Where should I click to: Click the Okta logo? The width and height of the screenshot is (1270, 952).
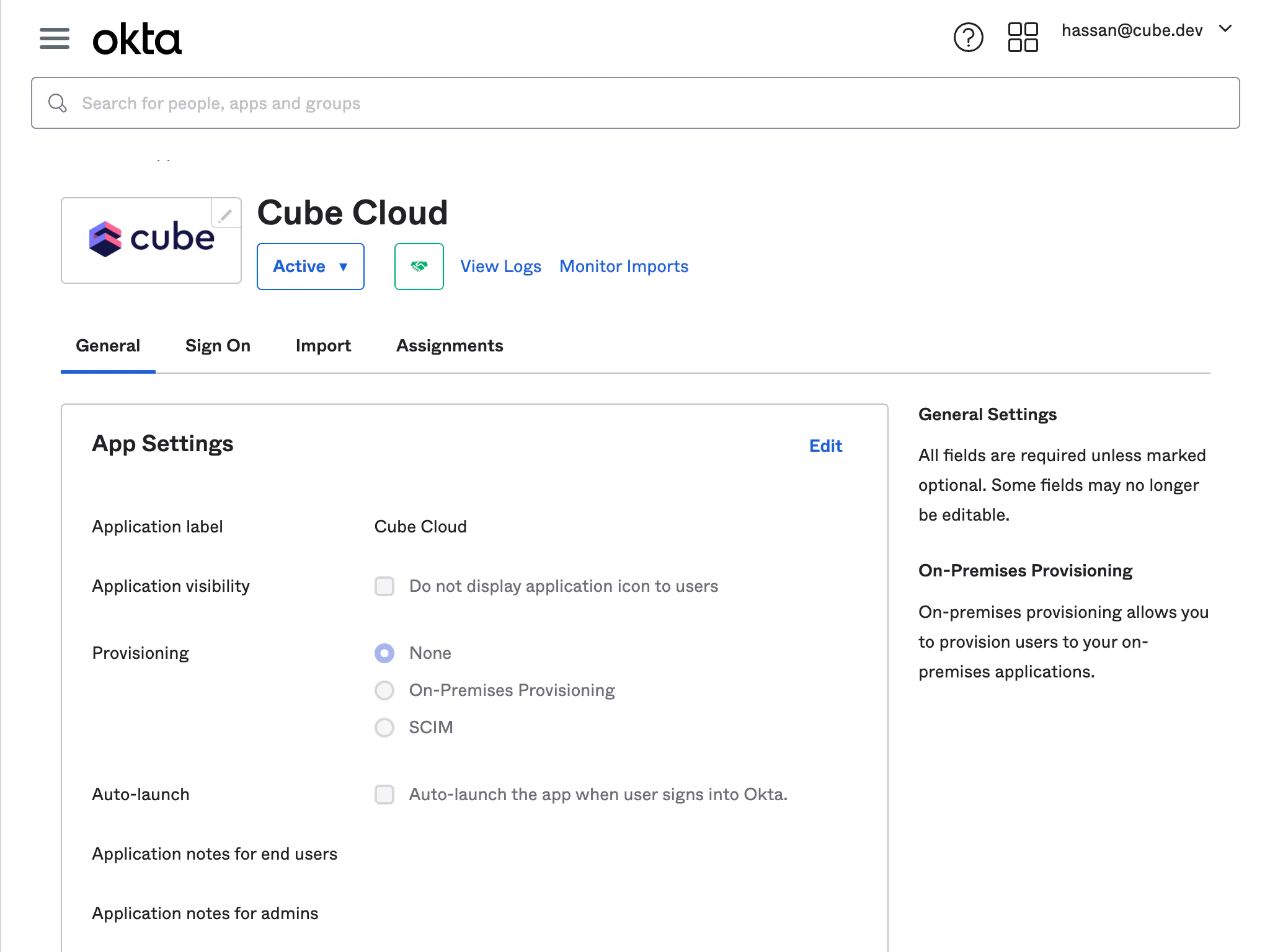(x=137, y=39)
